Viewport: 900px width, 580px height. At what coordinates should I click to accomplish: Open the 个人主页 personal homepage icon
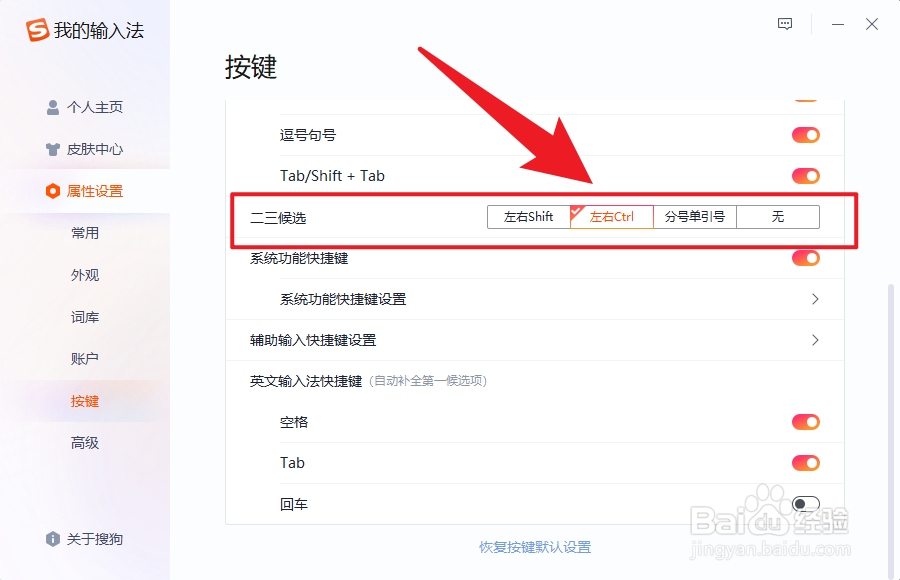52,107
